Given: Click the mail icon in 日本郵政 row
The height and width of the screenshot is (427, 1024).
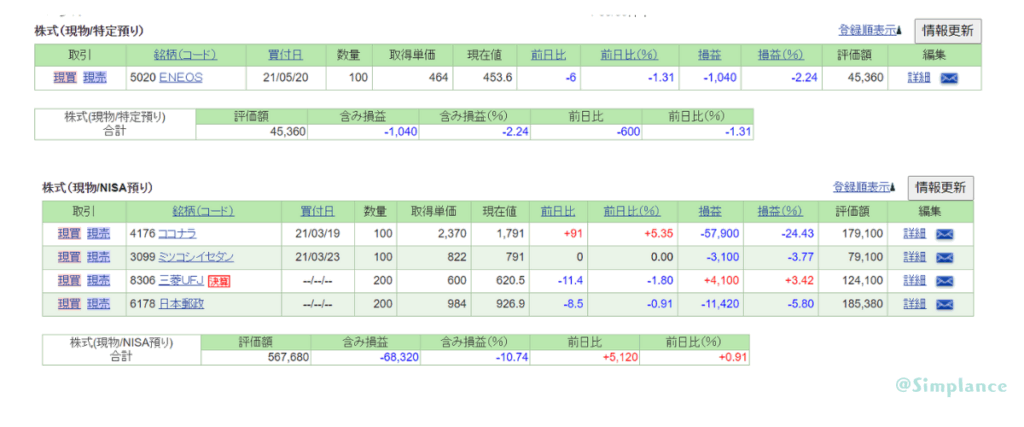Looking at the screenshot, I should (944, 304).
